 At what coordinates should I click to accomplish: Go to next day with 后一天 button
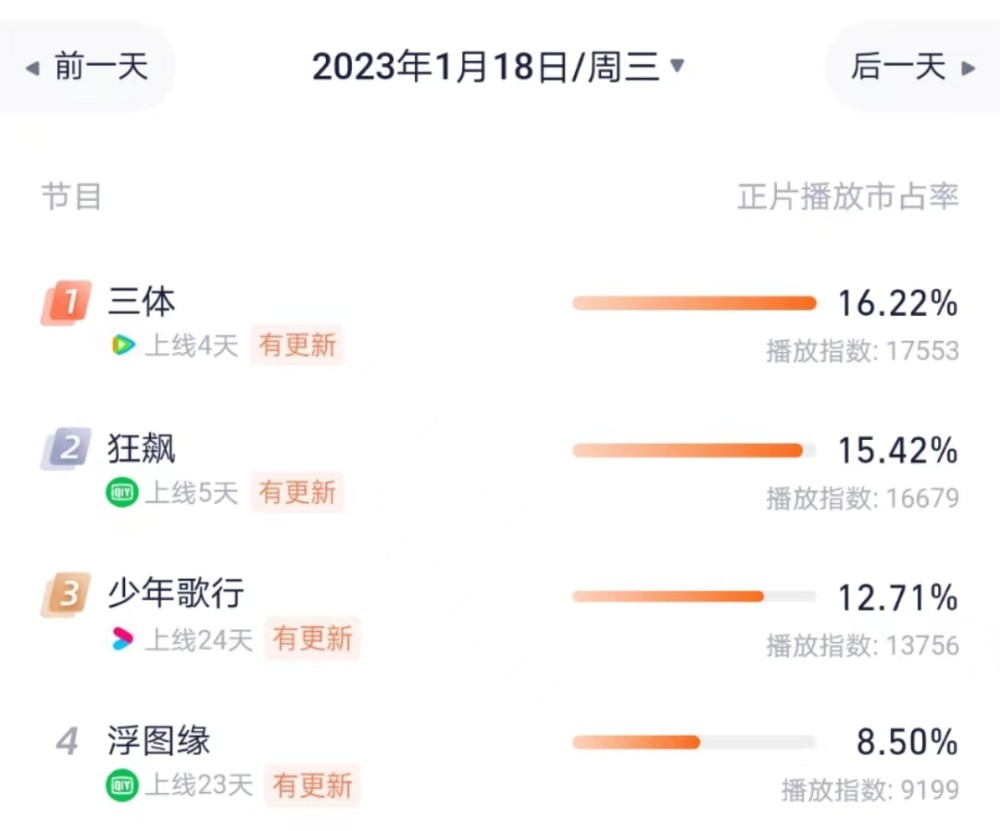pyautogui.click(x=913, y=66)
